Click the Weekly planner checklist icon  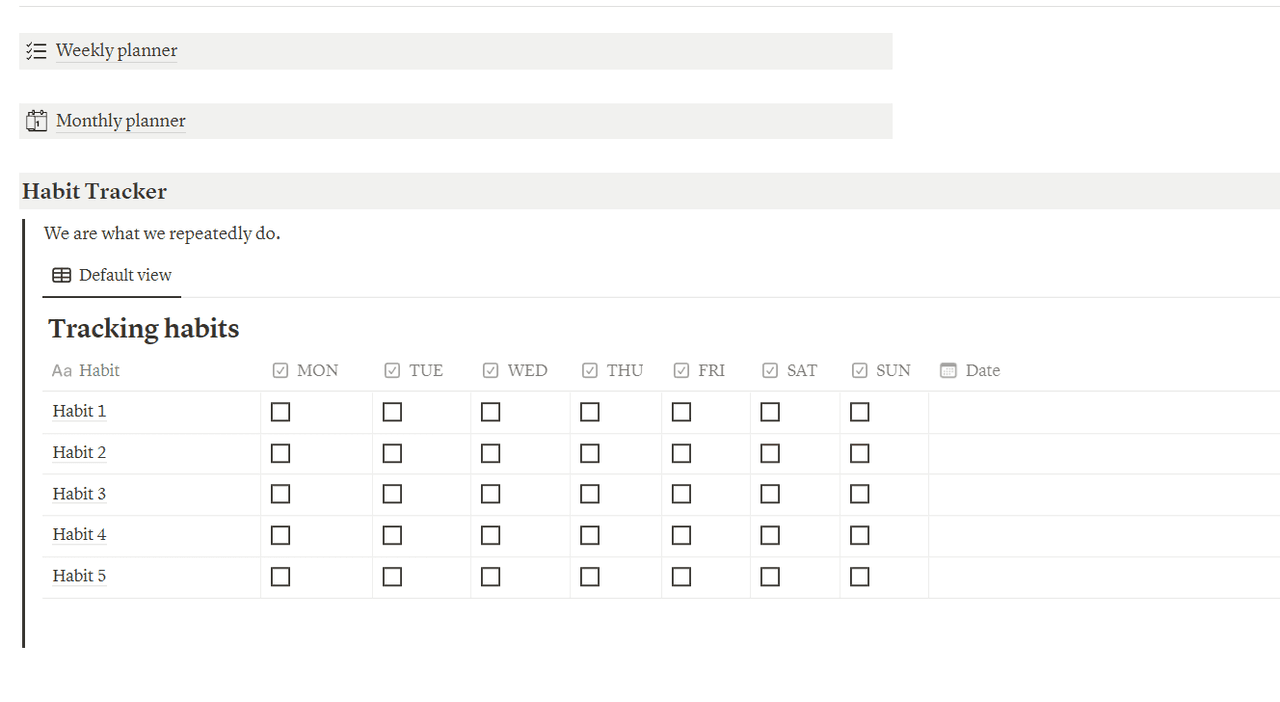click(37, 51)
